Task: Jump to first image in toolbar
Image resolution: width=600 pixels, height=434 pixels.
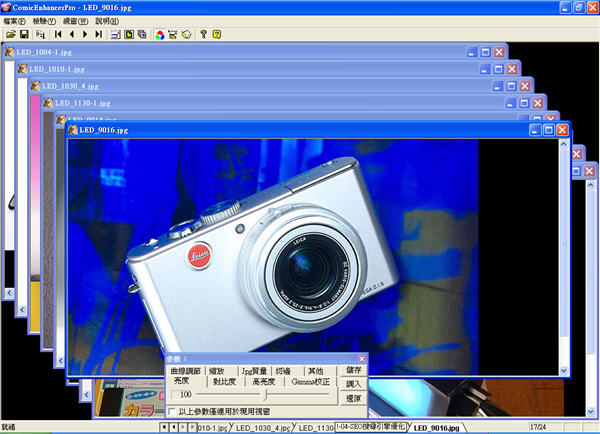Action: point(58,34)
